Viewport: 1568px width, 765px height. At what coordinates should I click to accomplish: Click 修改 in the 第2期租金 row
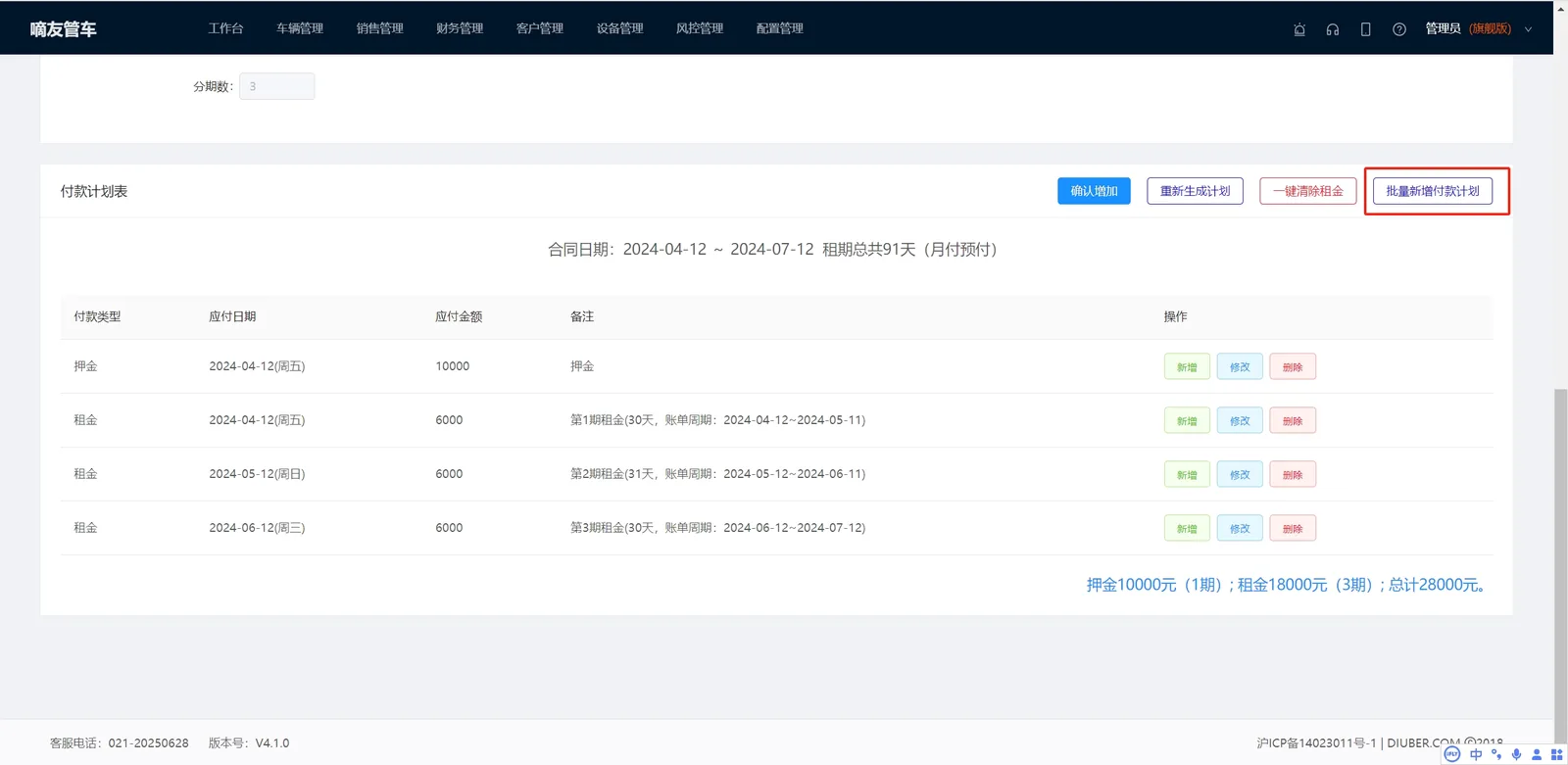[1240, 475]
